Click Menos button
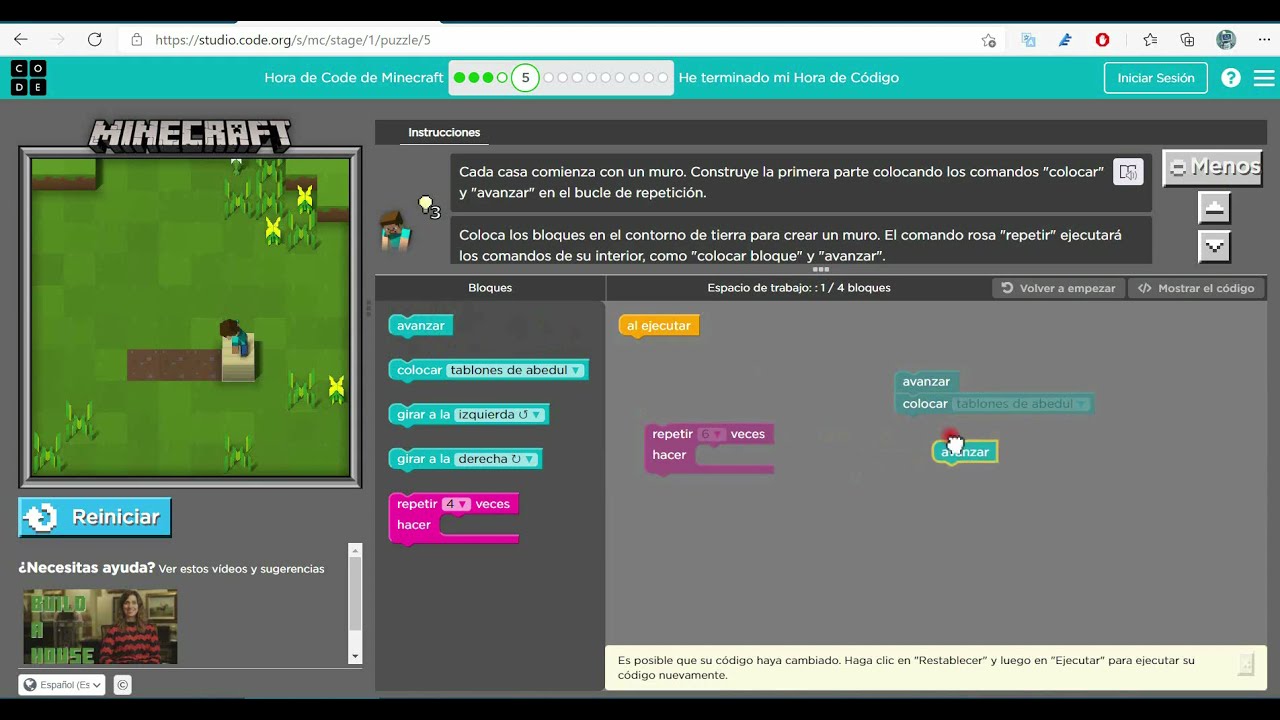The height and width of the screenshot is (720, 1280). point(1213,167)
